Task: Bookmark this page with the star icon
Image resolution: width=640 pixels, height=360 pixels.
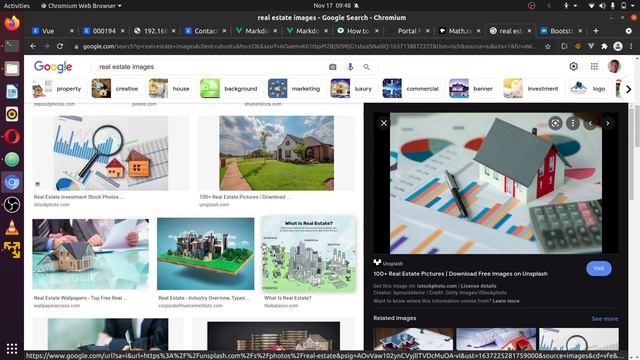Action: [x=548, y=47]
